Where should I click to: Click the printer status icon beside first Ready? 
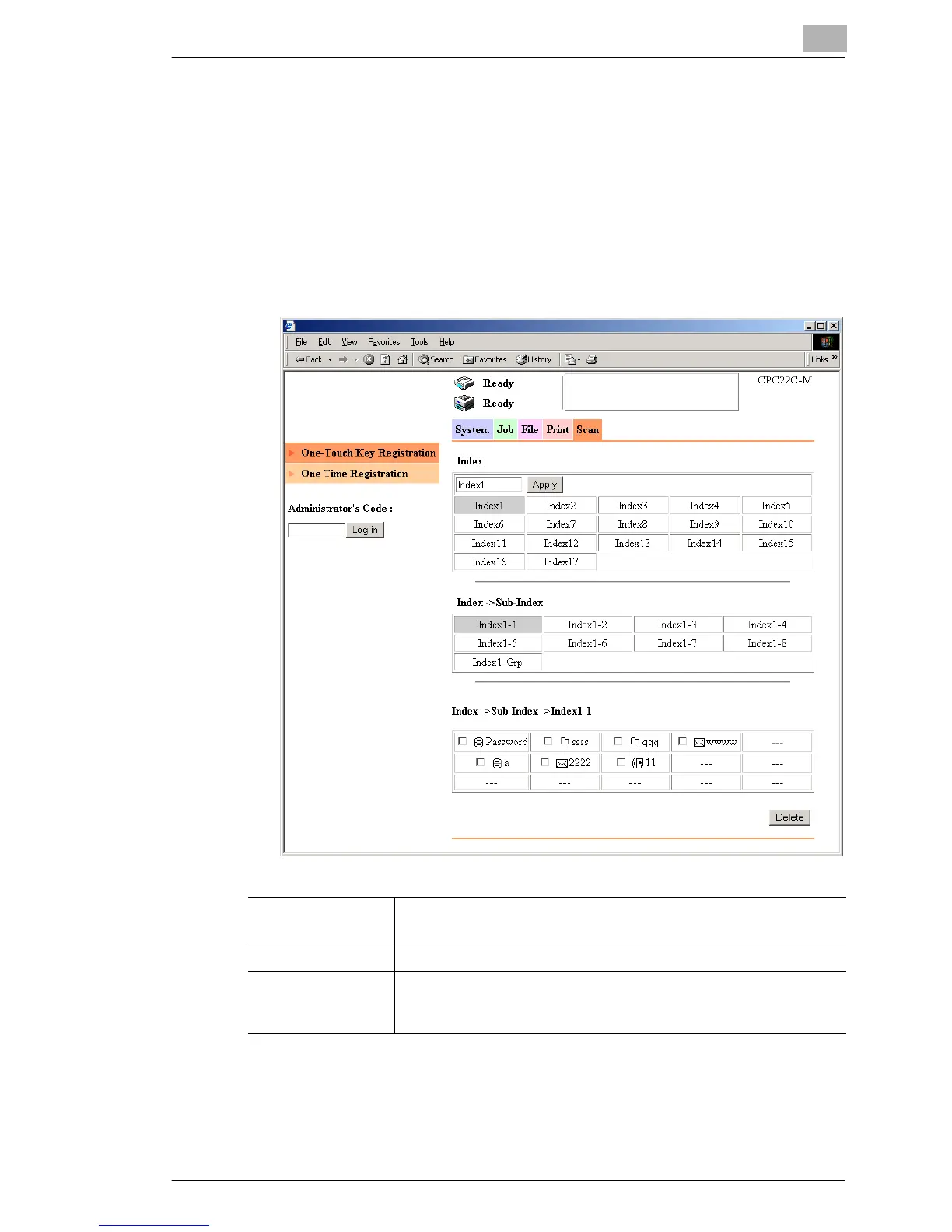point(464,383)
